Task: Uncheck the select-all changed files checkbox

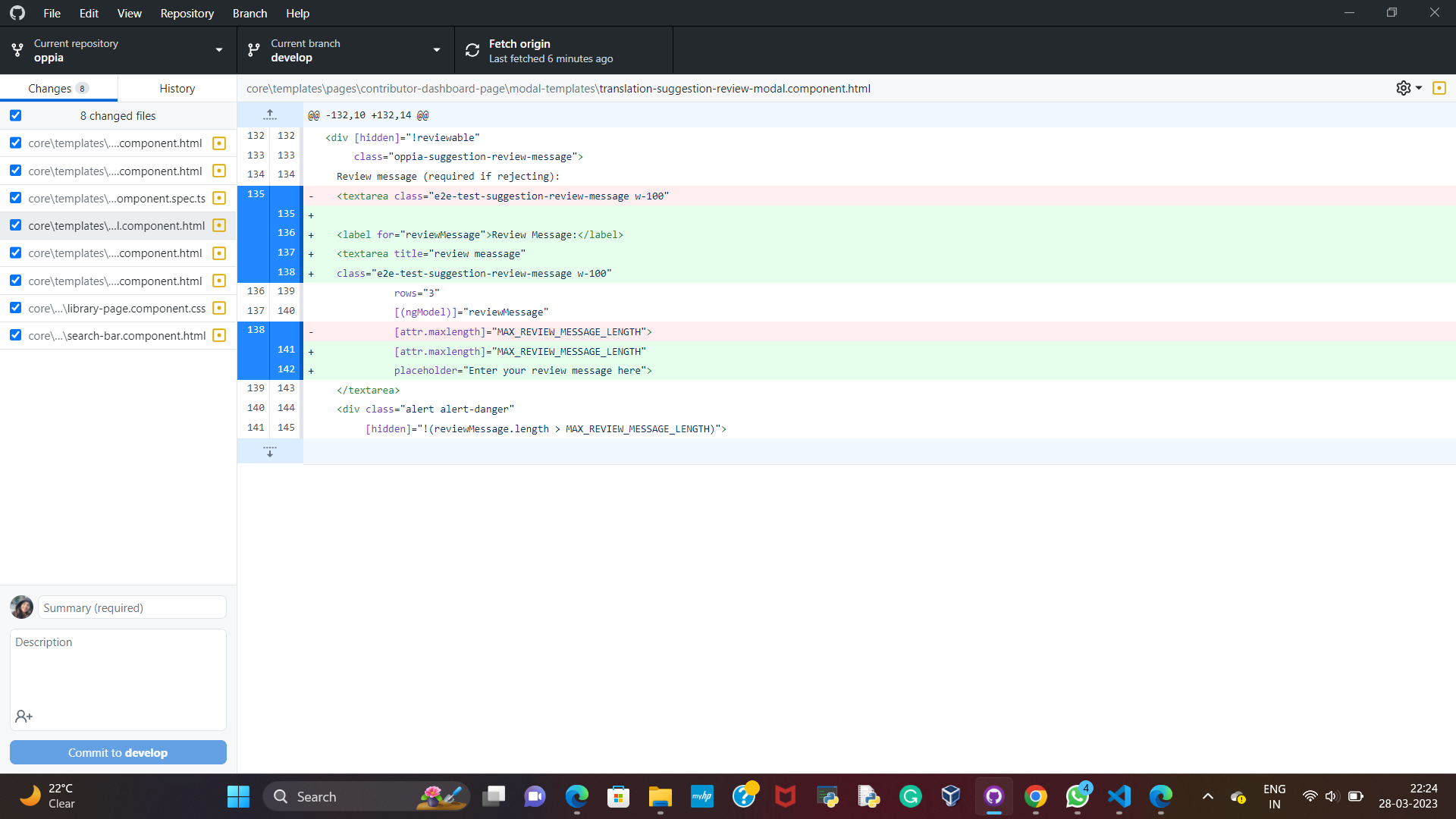Action: point(15,115)
